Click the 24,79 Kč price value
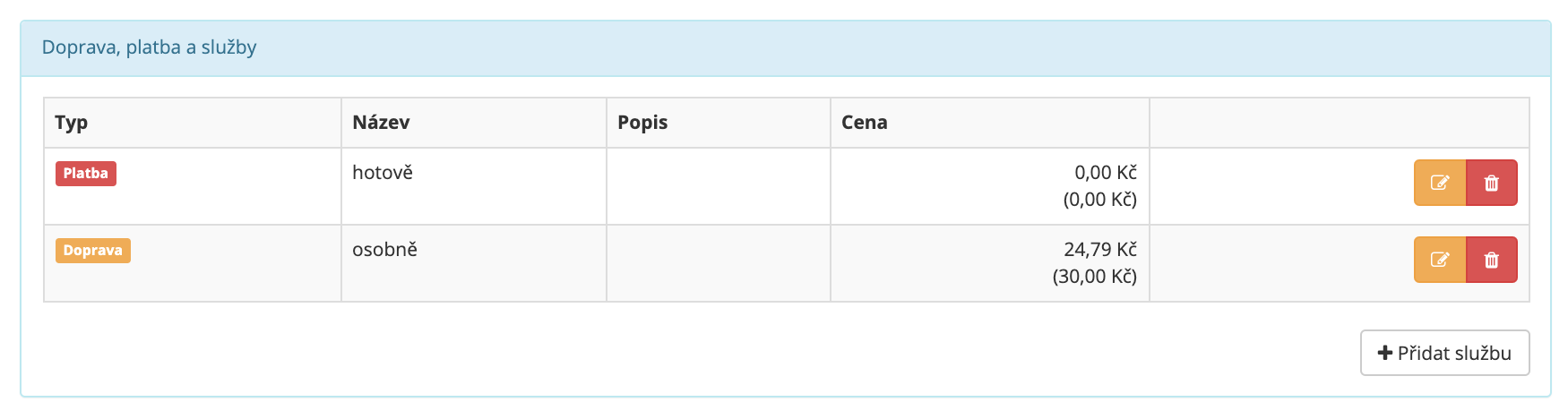Image resolution: width=1568 pixels, height=419 pixels. click(x=1100, y=250)
